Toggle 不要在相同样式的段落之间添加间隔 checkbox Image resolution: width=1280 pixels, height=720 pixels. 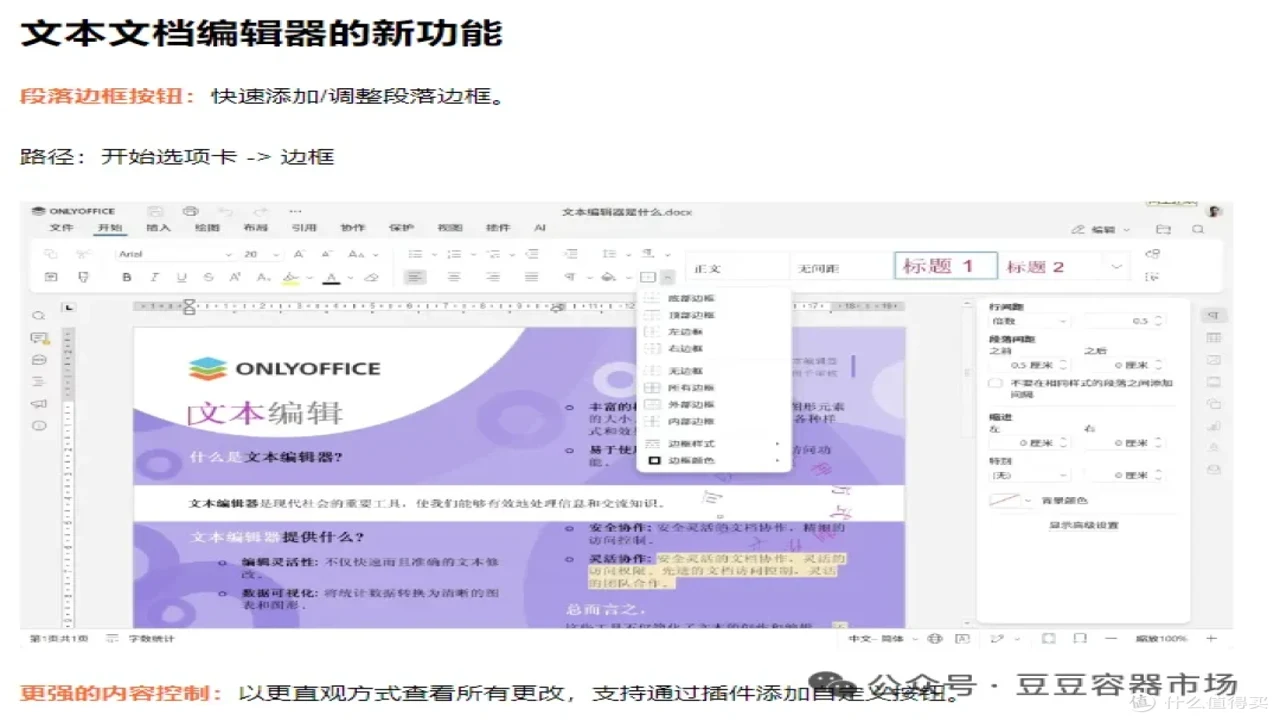994,383
